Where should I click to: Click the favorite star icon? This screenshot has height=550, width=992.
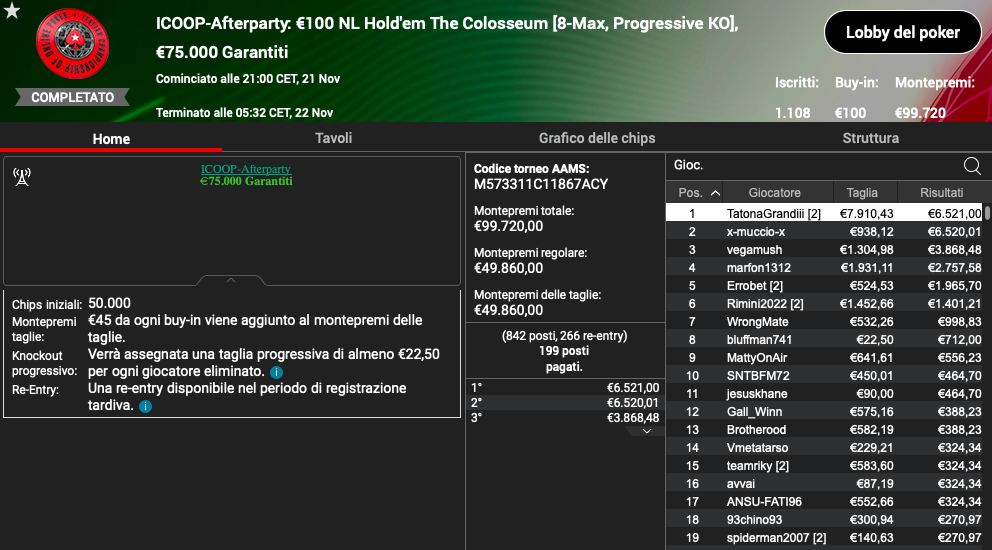tap(11, 11)
